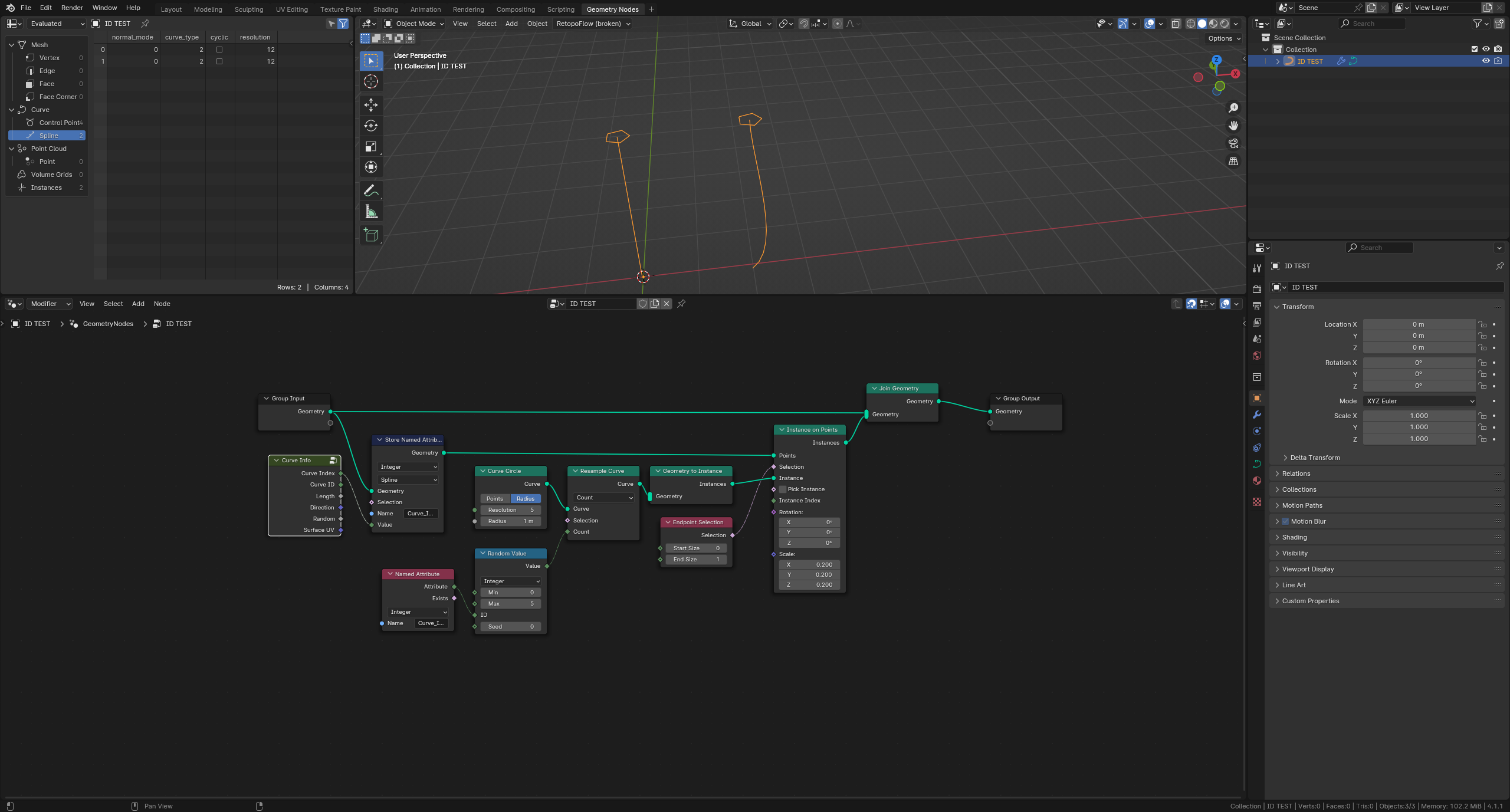Select the Instances row in spreadsheet

click(47, 188)
